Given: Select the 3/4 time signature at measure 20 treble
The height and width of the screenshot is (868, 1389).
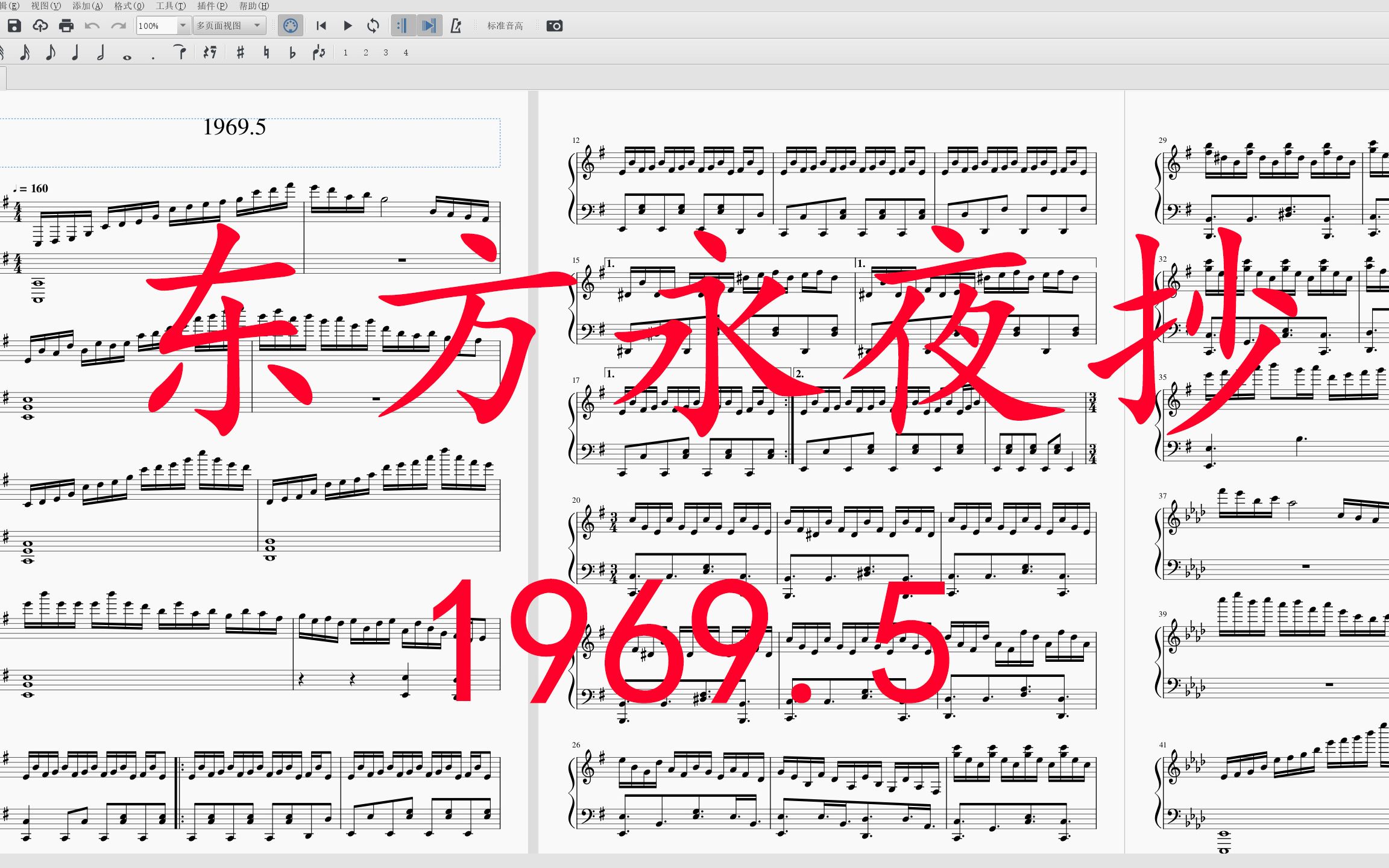Looking at the screenshot, I should coord(613,522).
